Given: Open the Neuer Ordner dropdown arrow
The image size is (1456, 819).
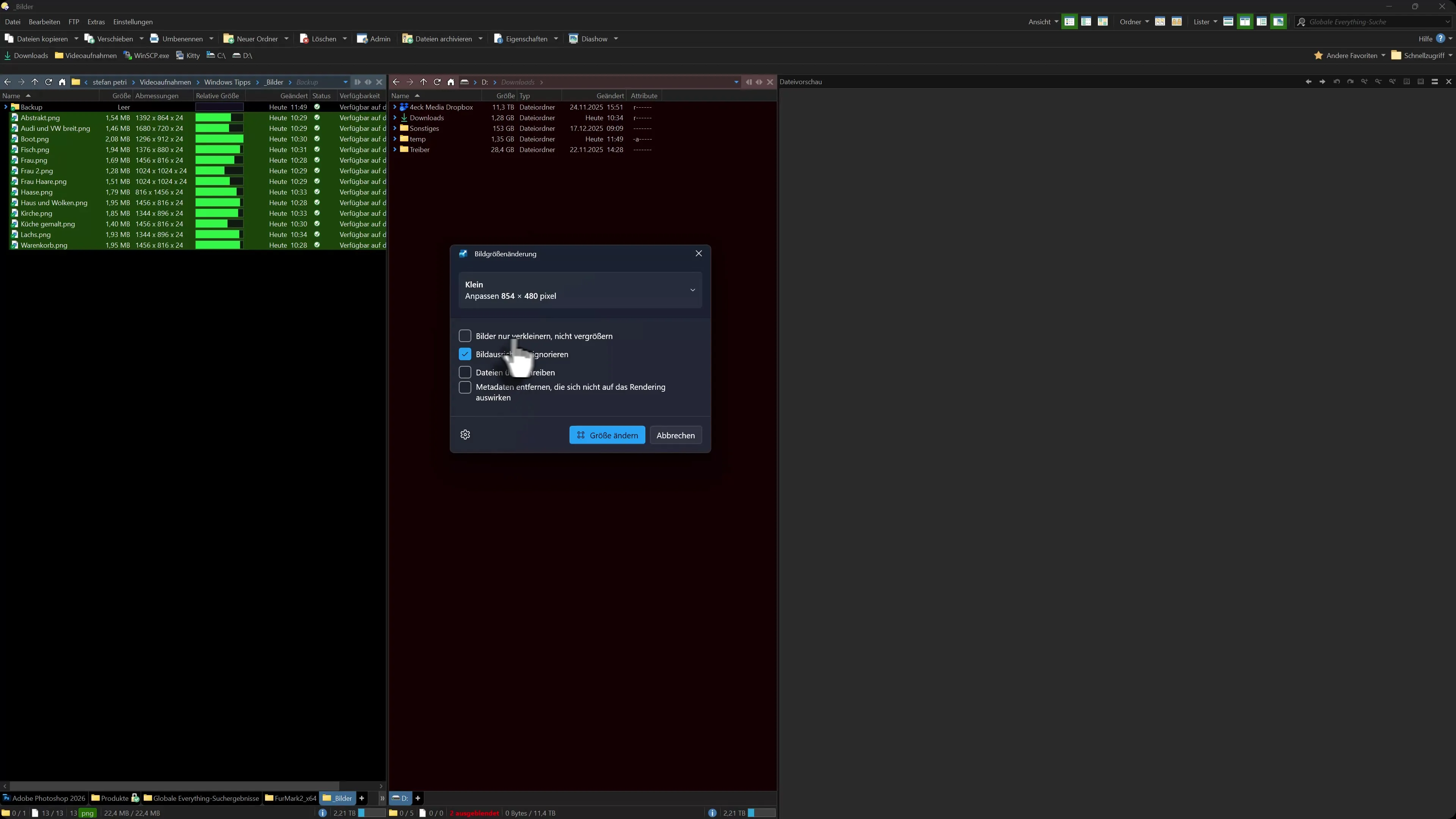Looking at the screenshot, I should pyautogui.click(x=287, y=39).
